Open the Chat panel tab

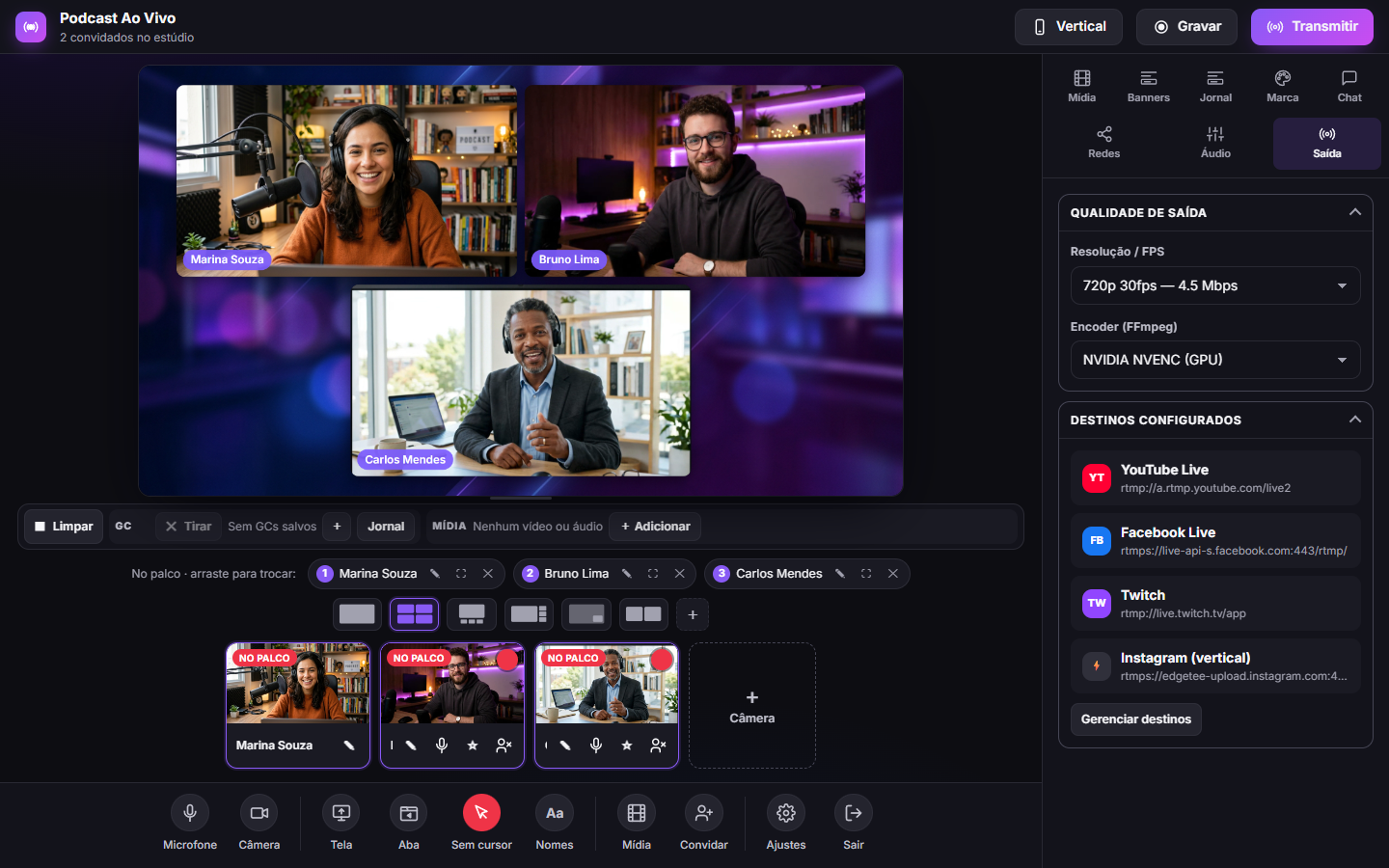(x=1349, y=86)
